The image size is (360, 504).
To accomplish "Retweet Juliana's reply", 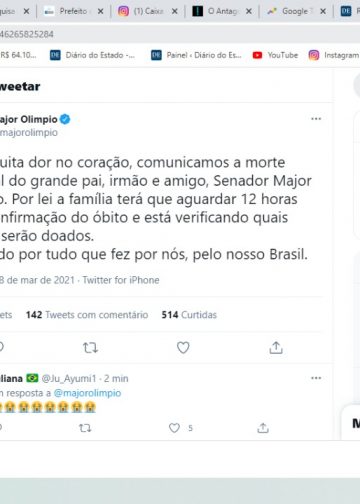I will coord(85,428).
